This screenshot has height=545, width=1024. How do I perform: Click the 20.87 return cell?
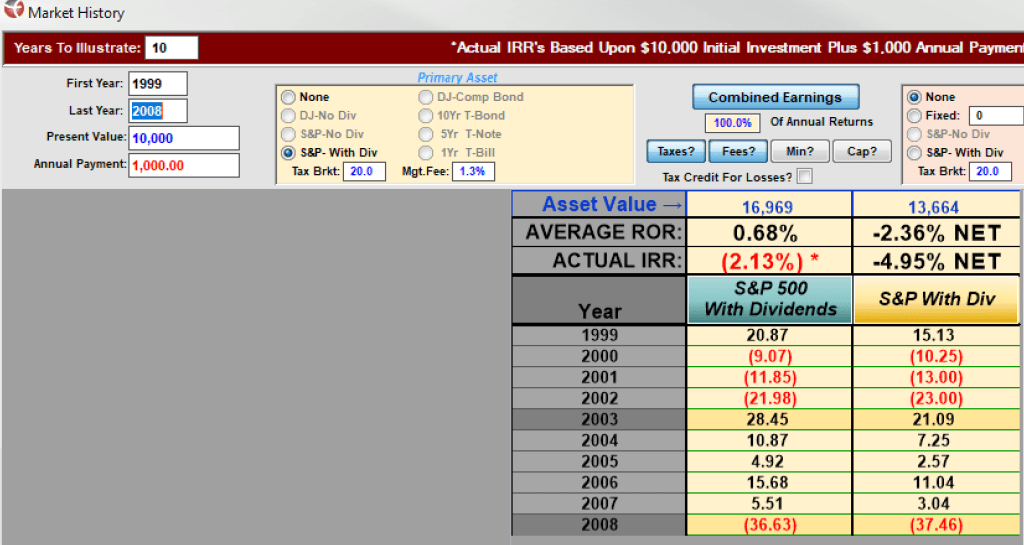[x=769, y=335]
